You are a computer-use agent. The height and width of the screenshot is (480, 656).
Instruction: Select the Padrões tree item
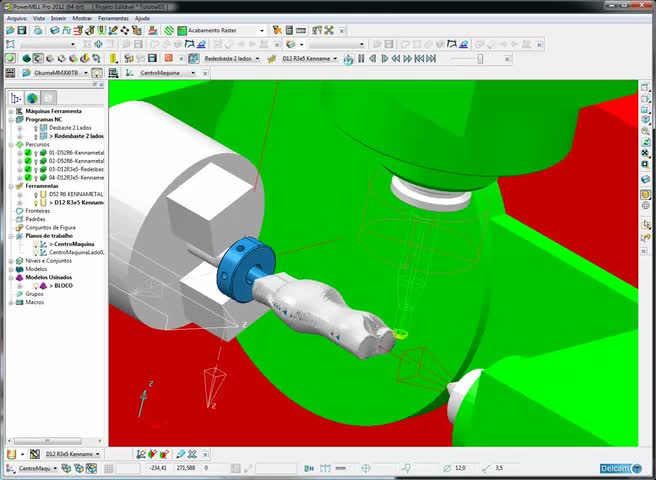pyautogui.click(x=35, y=219)
